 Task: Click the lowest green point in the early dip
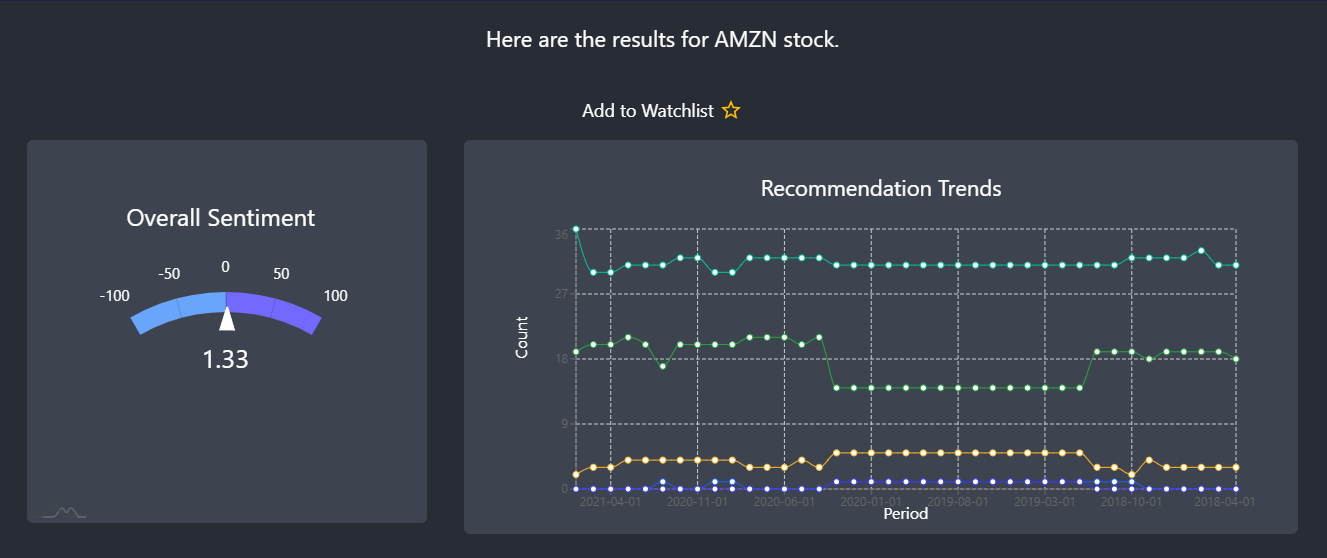click(662, 366)
